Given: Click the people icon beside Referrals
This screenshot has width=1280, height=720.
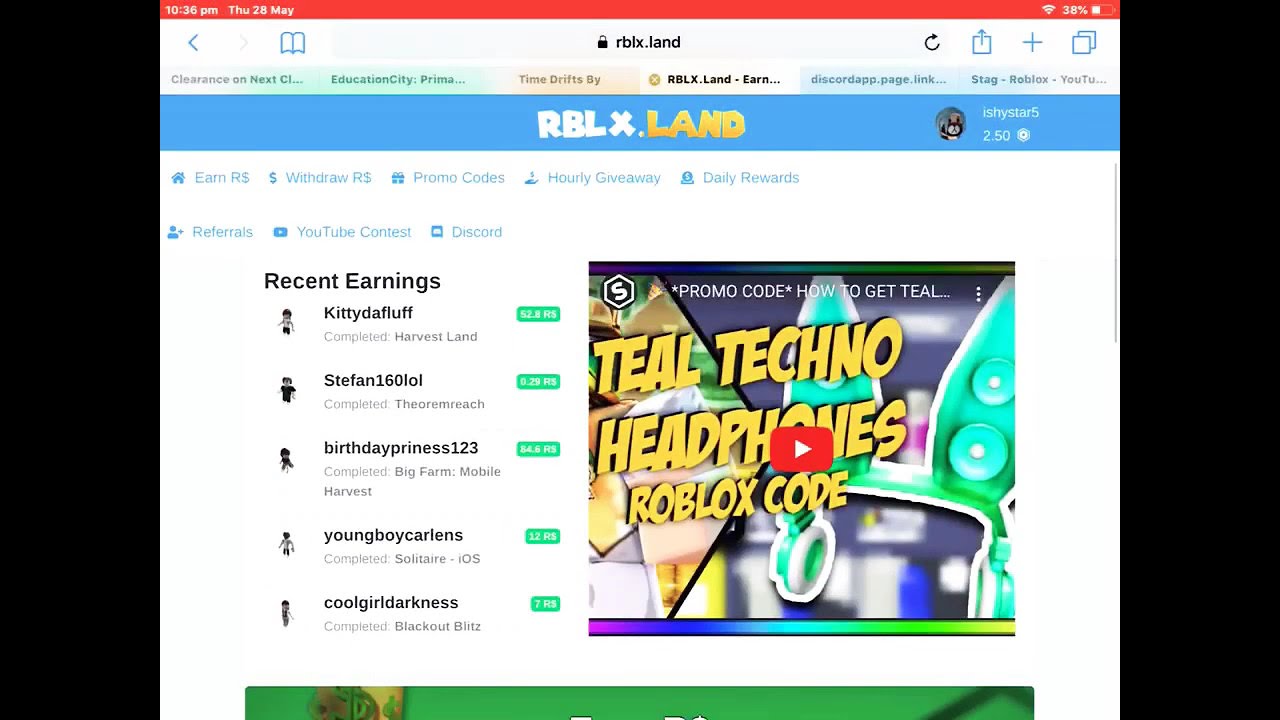Looking at the screenshot, I should pyautogui.click(x=175, y=232).
